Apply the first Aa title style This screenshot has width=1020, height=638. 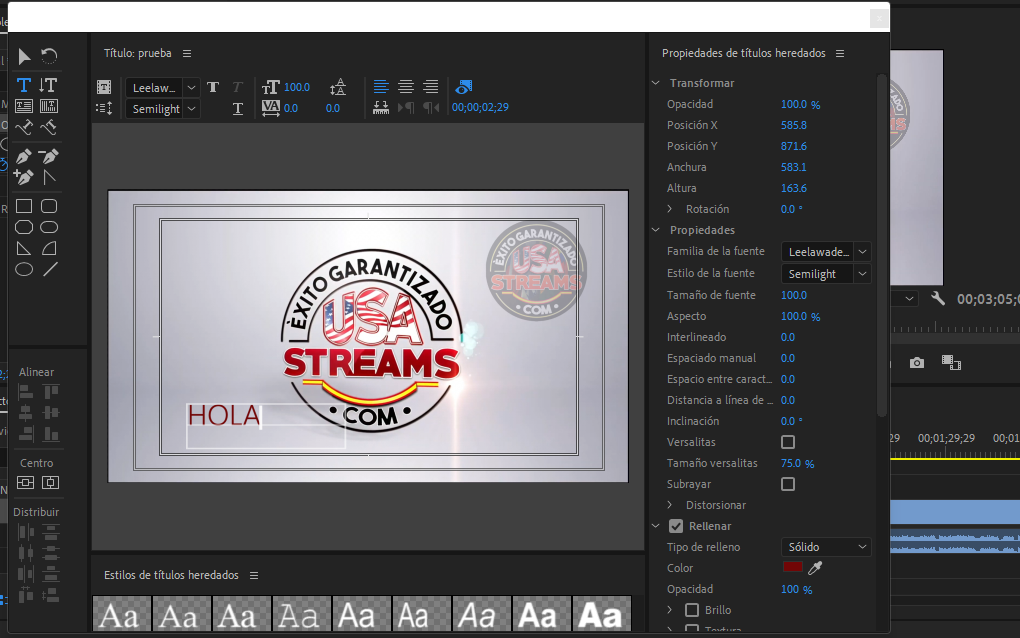tap(122, 614)
